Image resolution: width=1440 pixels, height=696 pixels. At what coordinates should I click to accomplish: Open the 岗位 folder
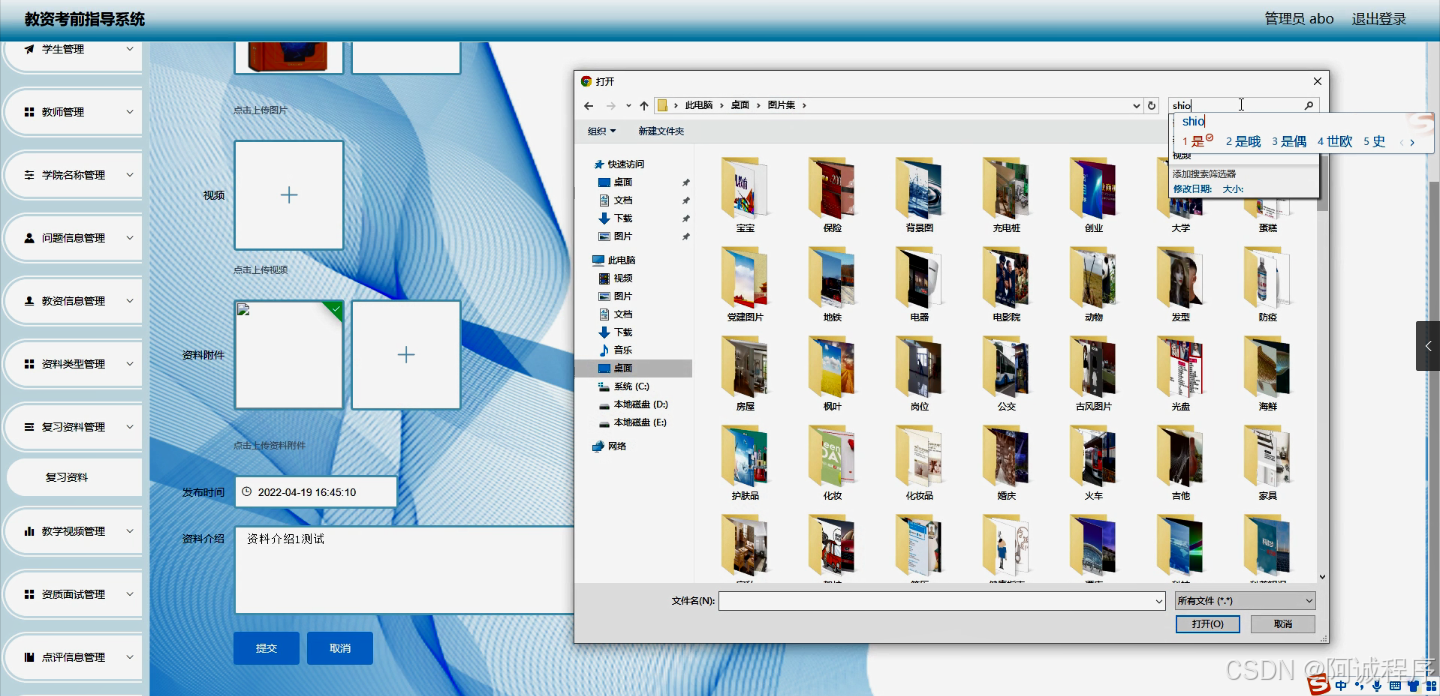(x=919, y=374)
